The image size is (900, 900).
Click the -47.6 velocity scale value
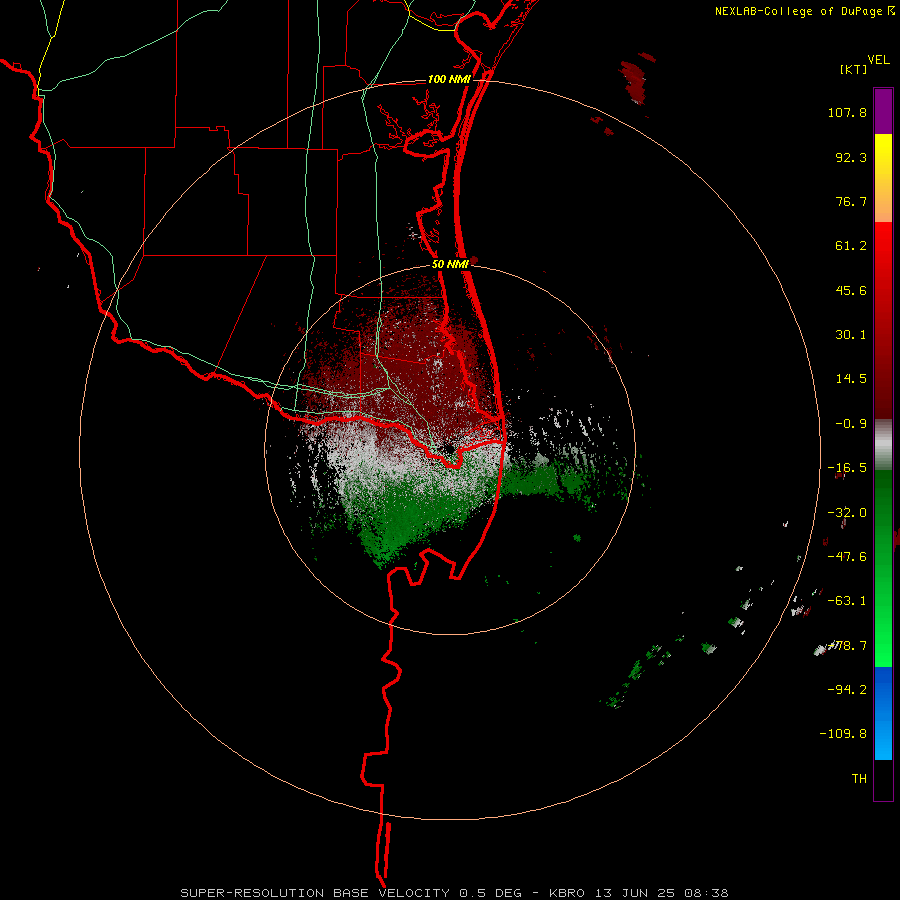pyautogui.click(x=847, y=557)
